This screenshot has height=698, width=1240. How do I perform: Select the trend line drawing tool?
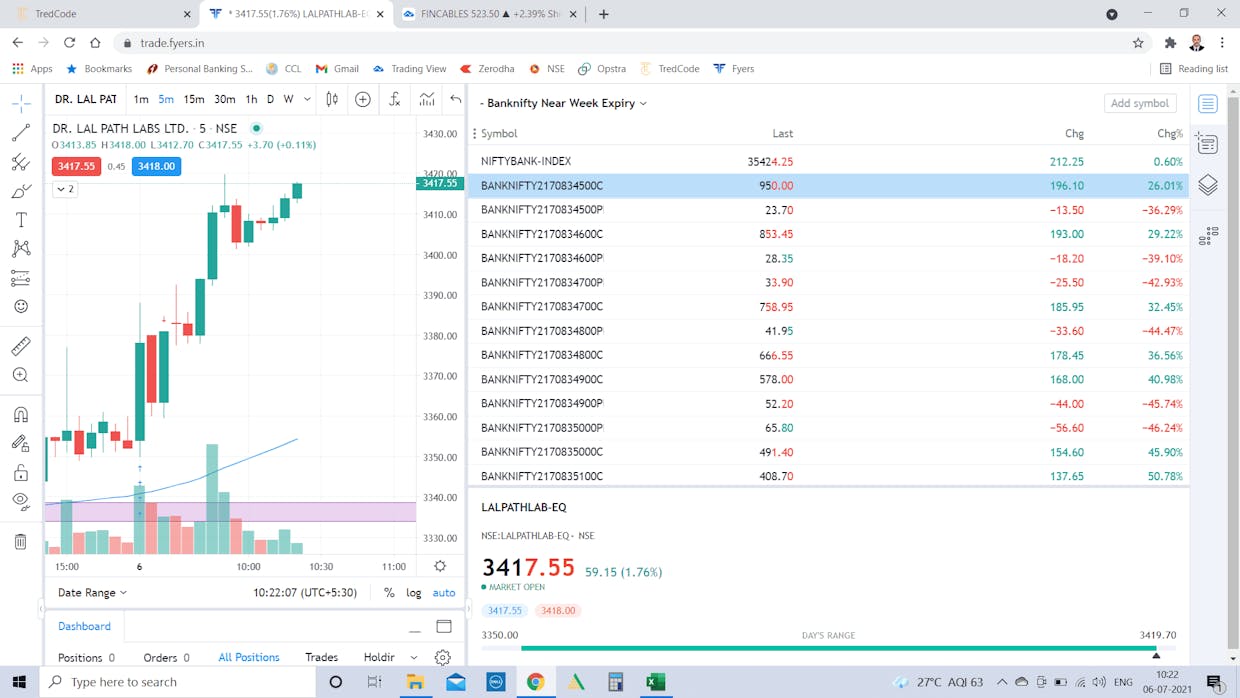21,133
